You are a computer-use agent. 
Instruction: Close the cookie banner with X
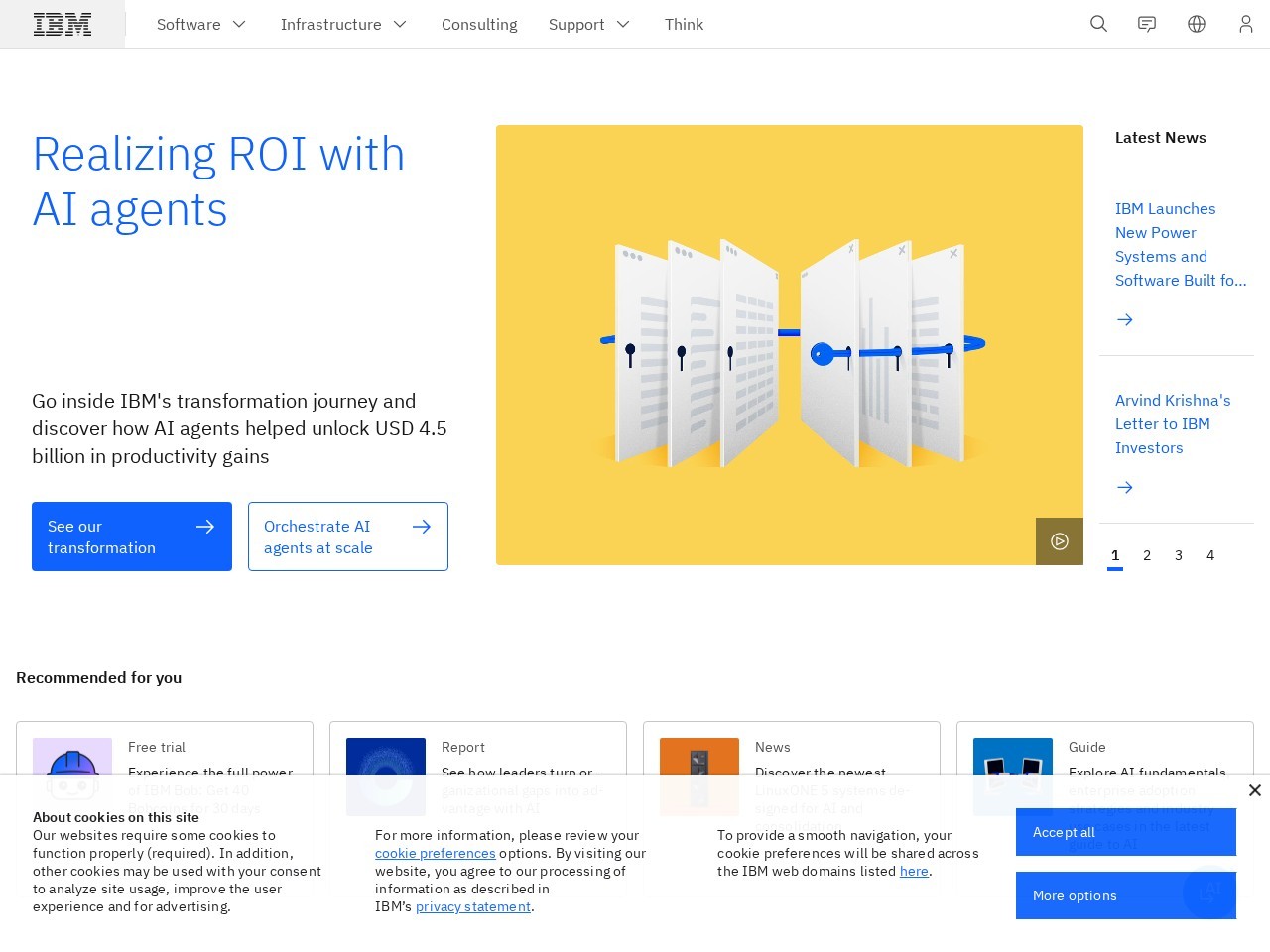1255,790
